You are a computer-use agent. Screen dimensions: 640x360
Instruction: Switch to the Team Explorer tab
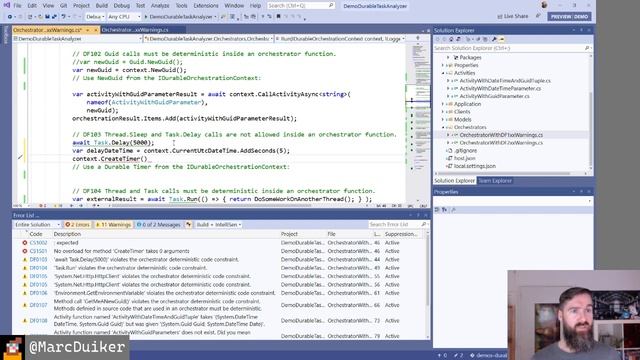pyautogui.click(x=495, y=181)
